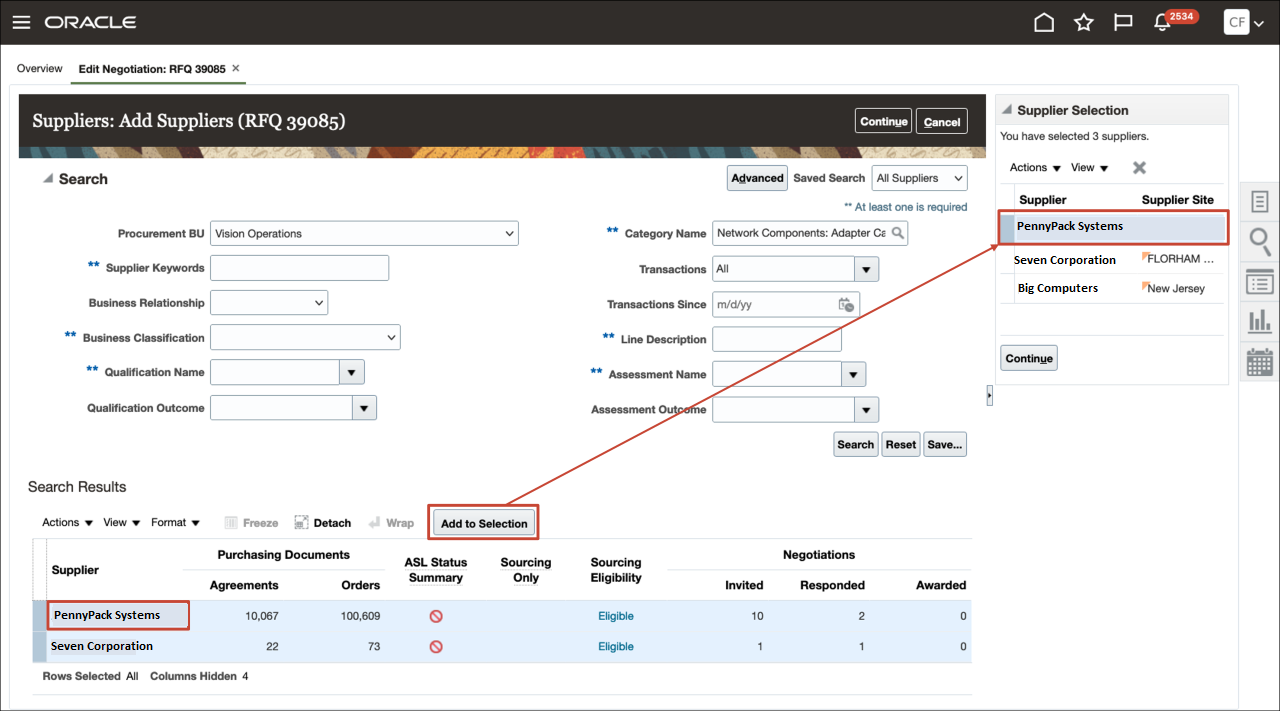Click Continue in Supplier Selection panel
This screenshot has width=1280, height=711.
point(1029,358)
